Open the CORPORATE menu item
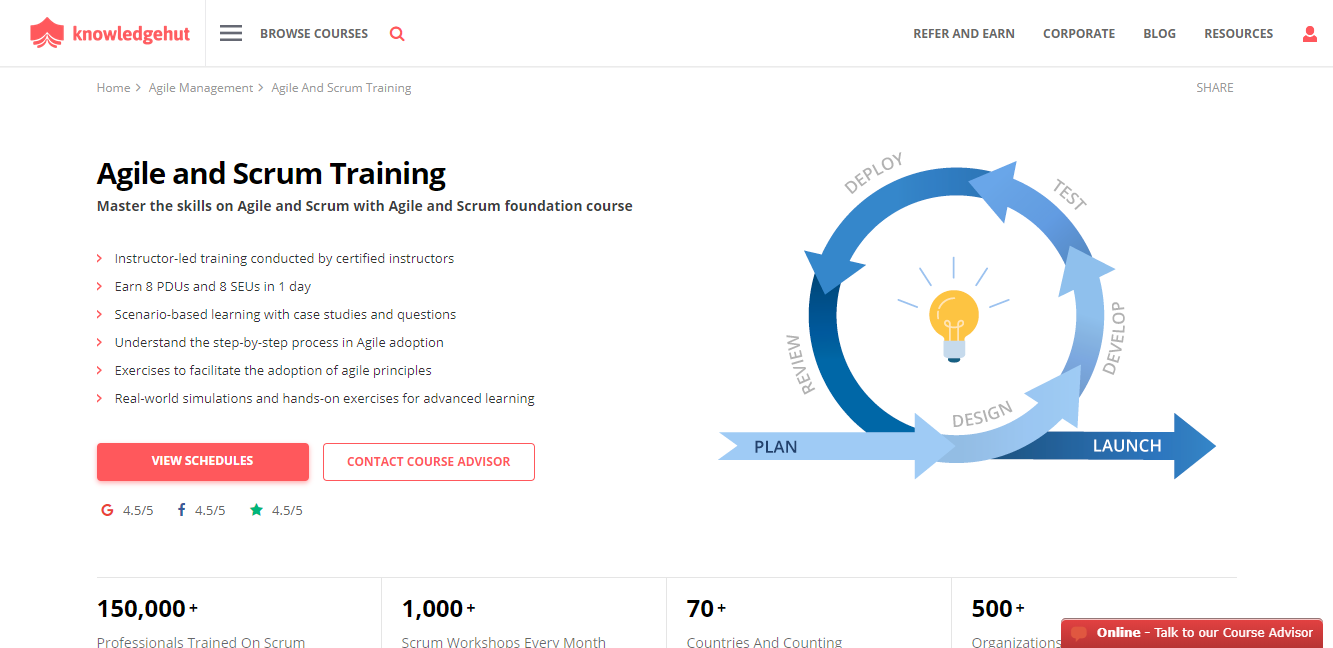Image resolution: width=1333 pixels, height=648 pixels. pos(1079,33)
